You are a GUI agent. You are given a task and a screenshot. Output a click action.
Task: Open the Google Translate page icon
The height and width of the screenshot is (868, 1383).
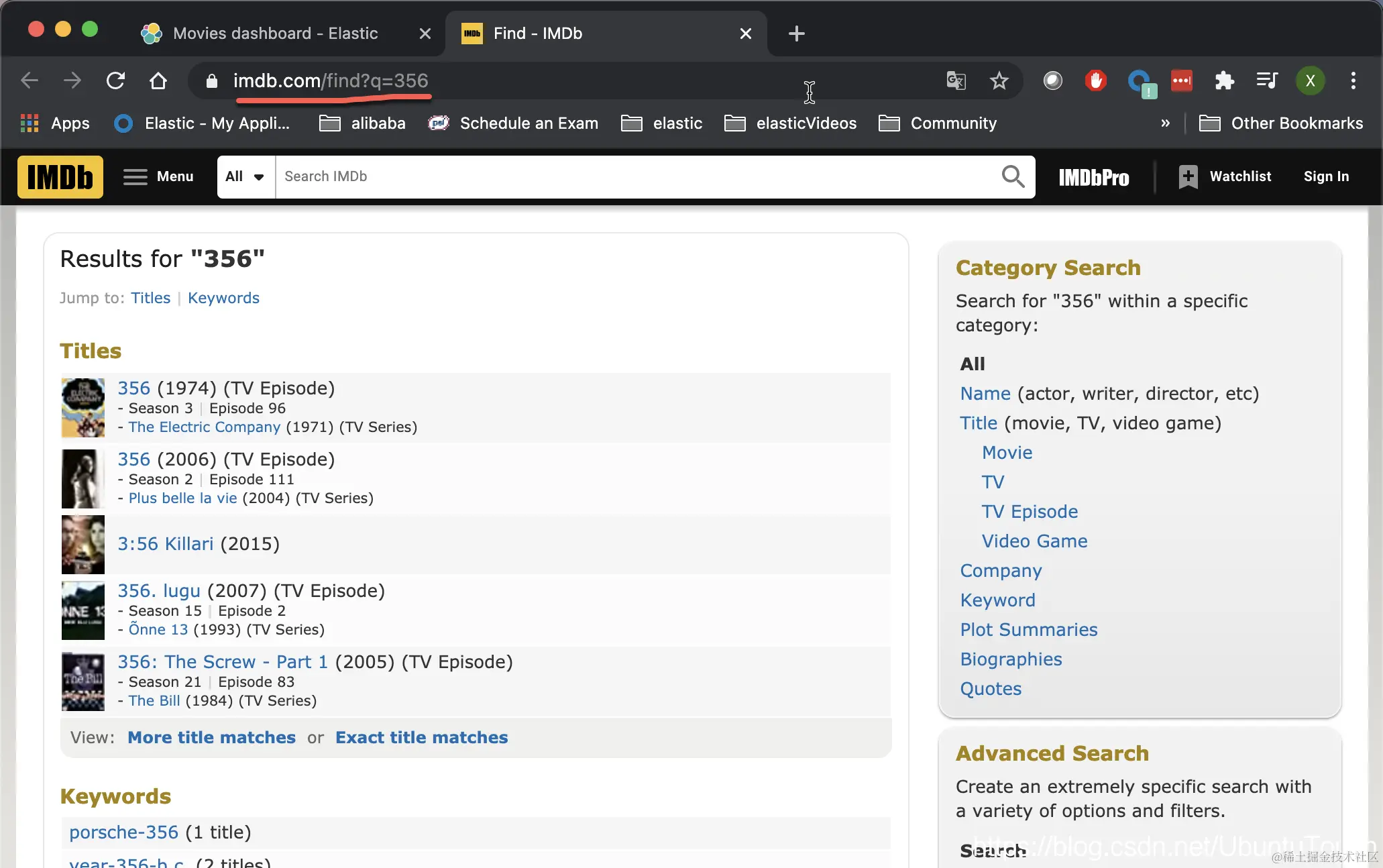point(956,81)
